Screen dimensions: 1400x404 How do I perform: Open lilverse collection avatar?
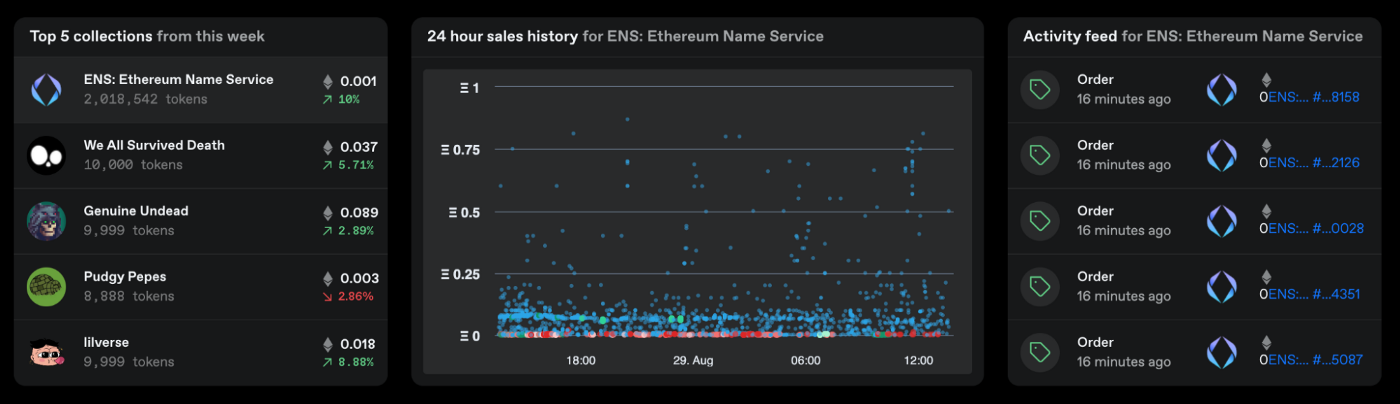point(46,353)
